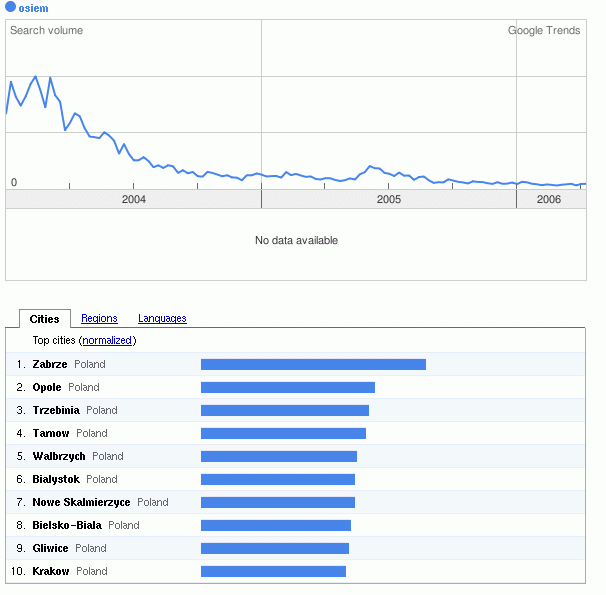
Task: Click the Zabrze city bar
Action: point(313,364)
